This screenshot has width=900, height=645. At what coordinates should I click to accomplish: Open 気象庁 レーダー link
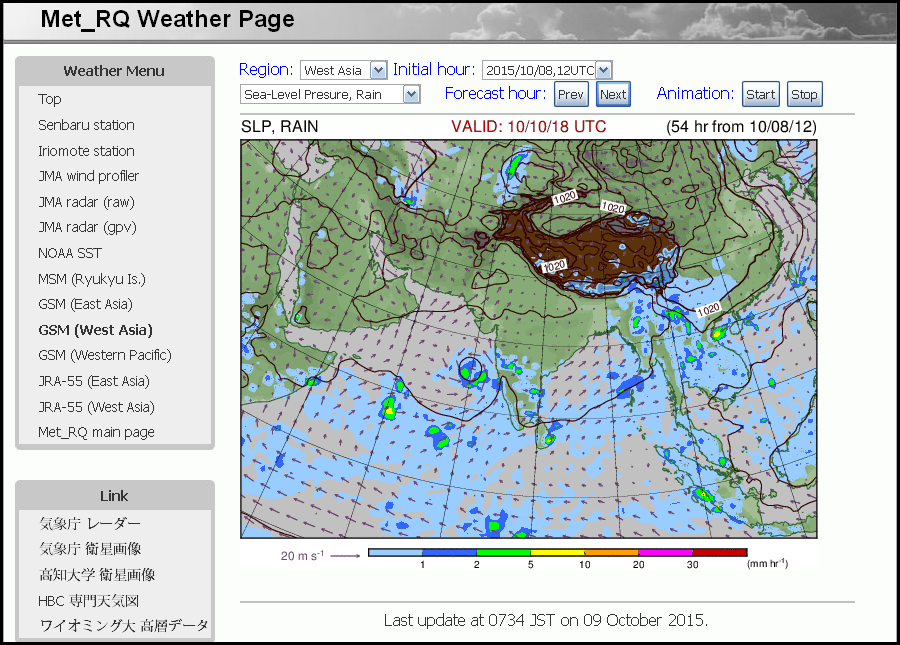click(90, 523)
